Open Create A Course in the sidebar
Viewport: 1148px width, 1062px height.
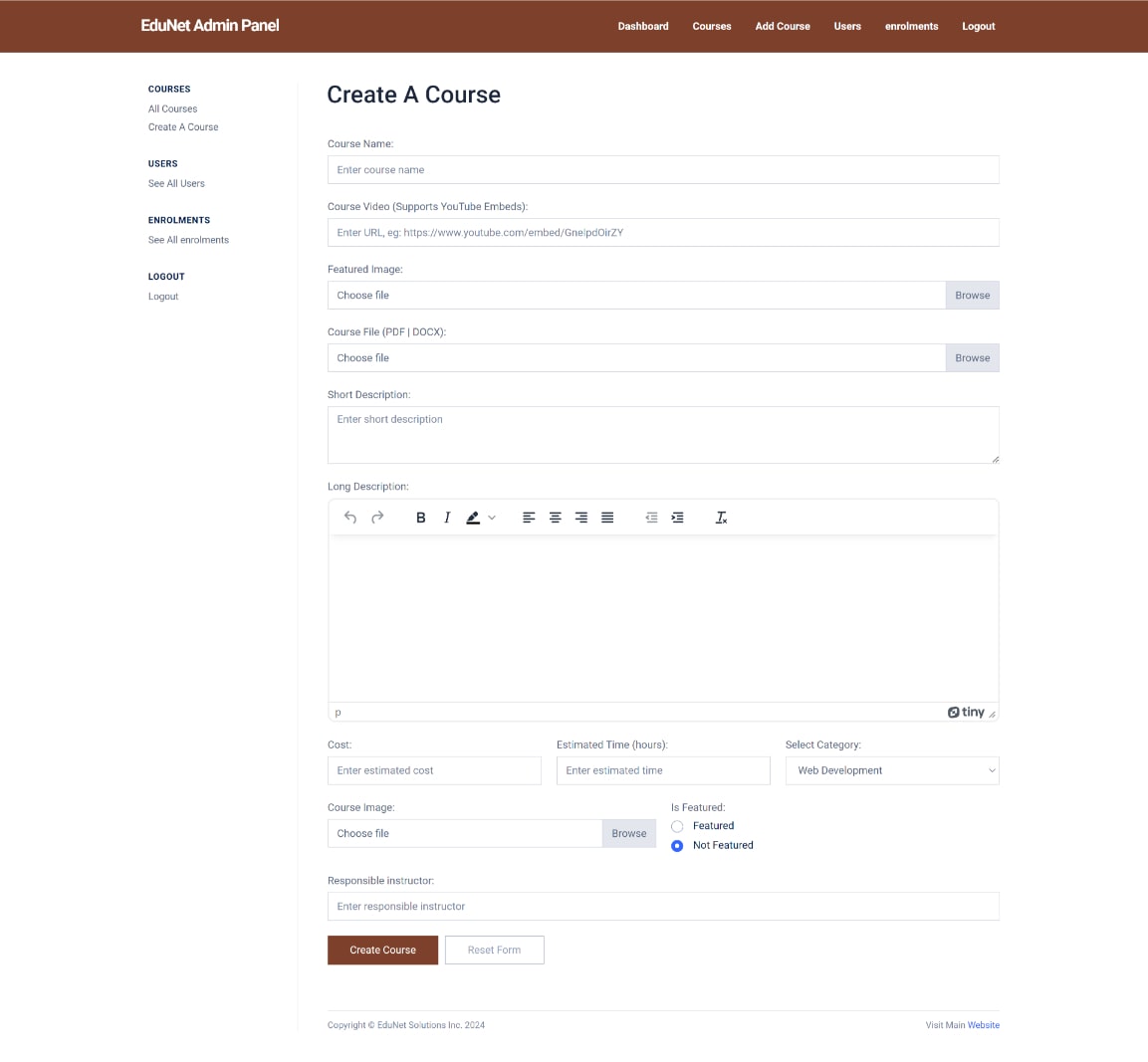[x=183, y=127]
